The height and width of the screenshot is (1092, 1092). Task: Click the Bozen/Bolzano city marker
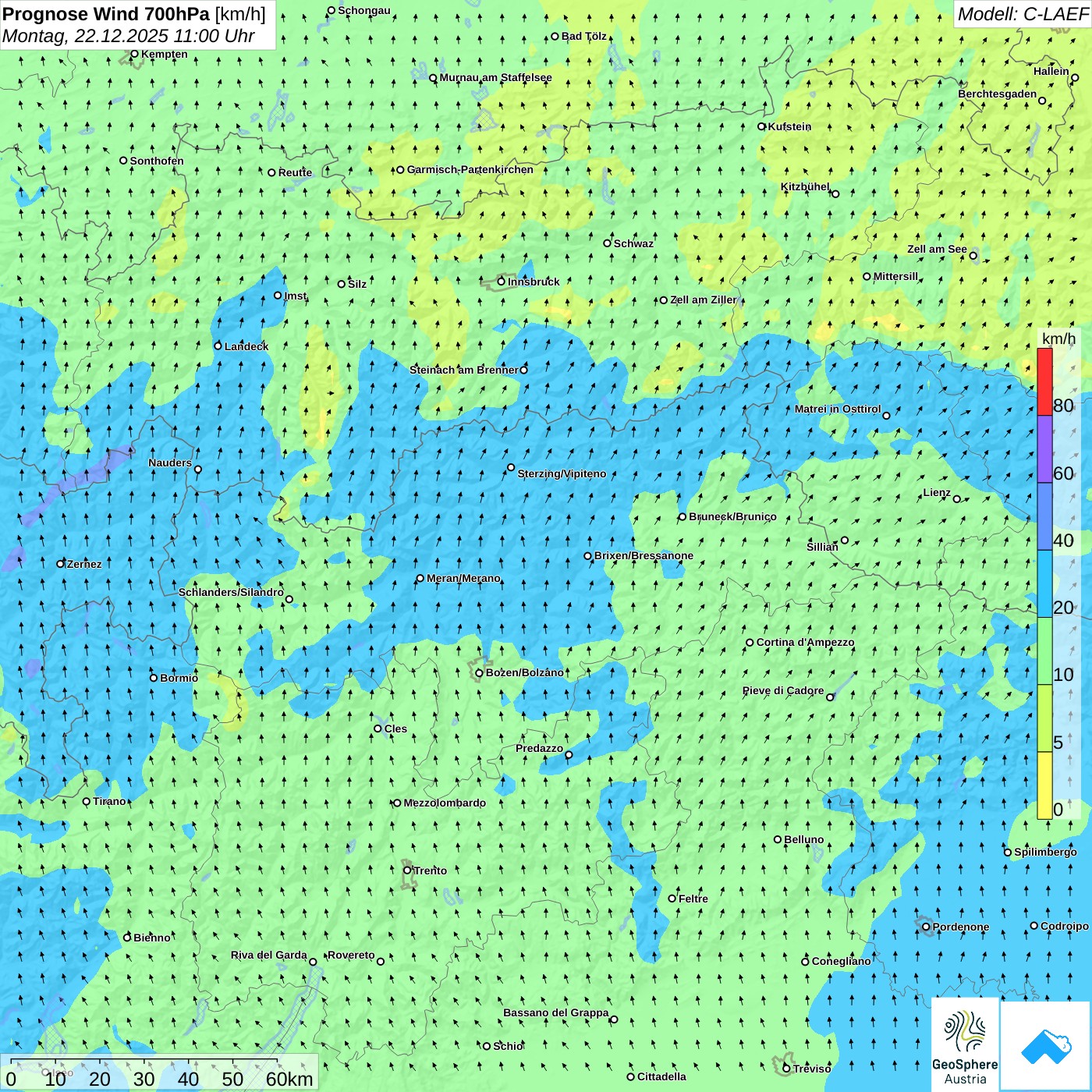[480, 672]
